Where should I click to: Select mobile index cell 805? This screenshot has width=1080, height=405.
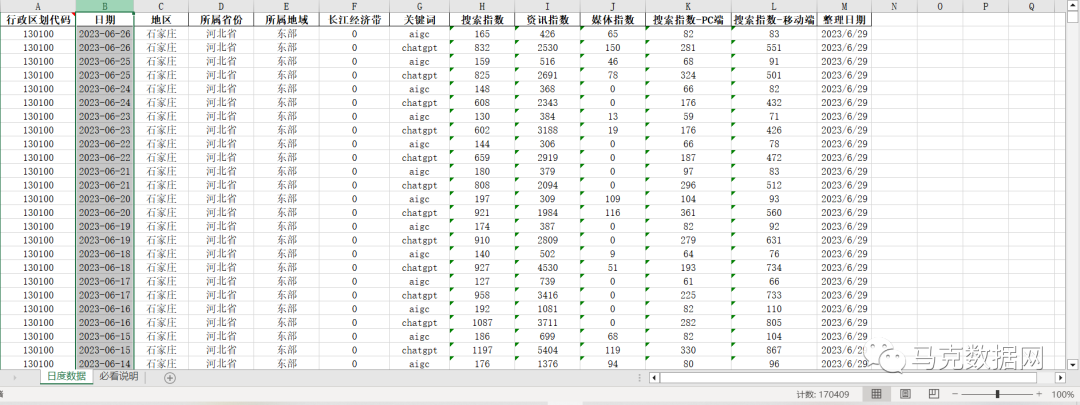(x=774, y=322)
